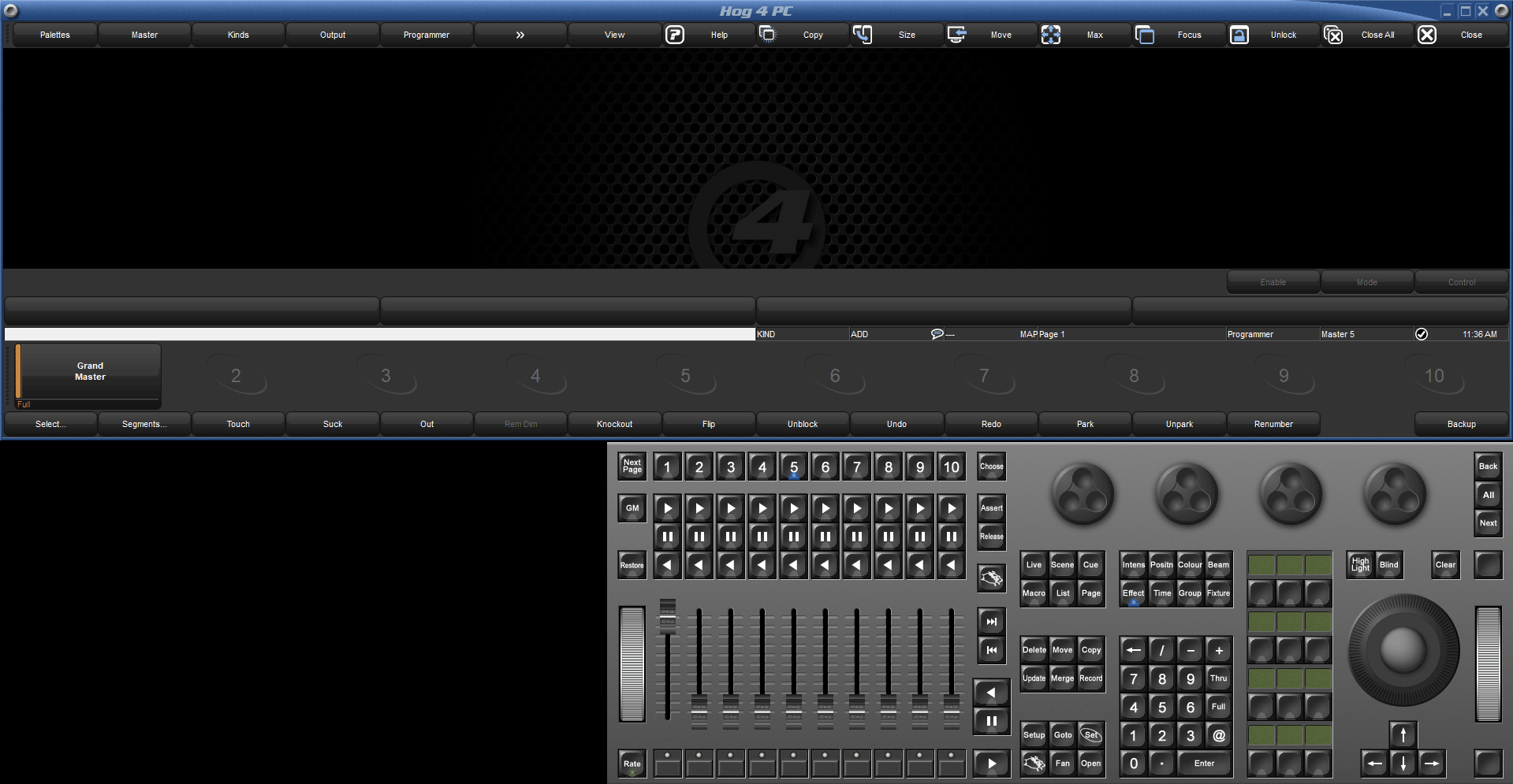Click the Grand Master fader handle
1513x784 pixels.
(x=668, y=615)
